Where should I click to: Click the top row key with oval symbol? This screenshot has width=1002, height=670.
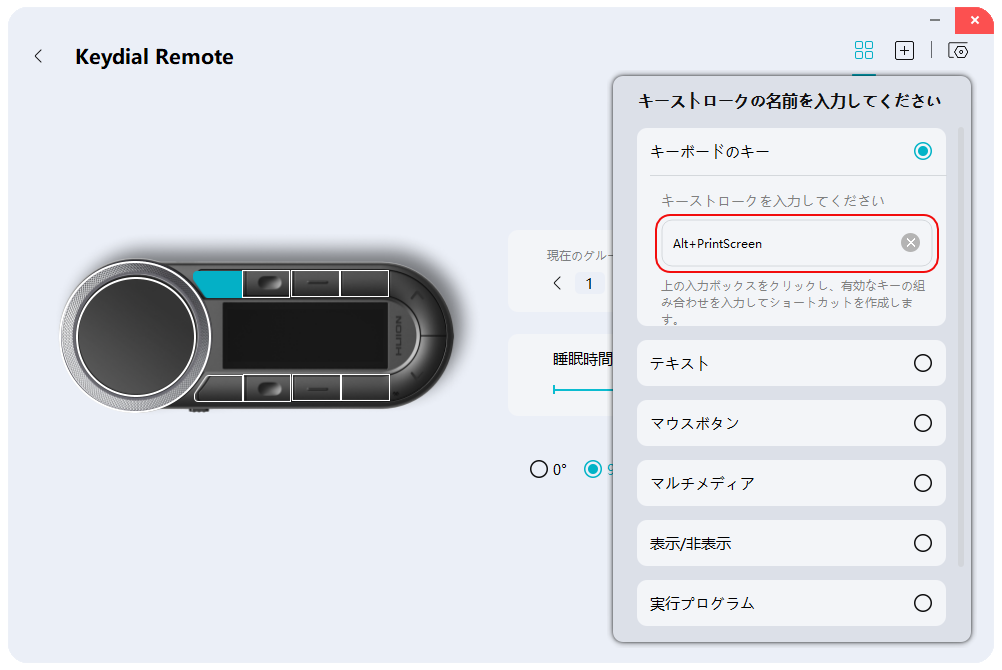[266, 283]
